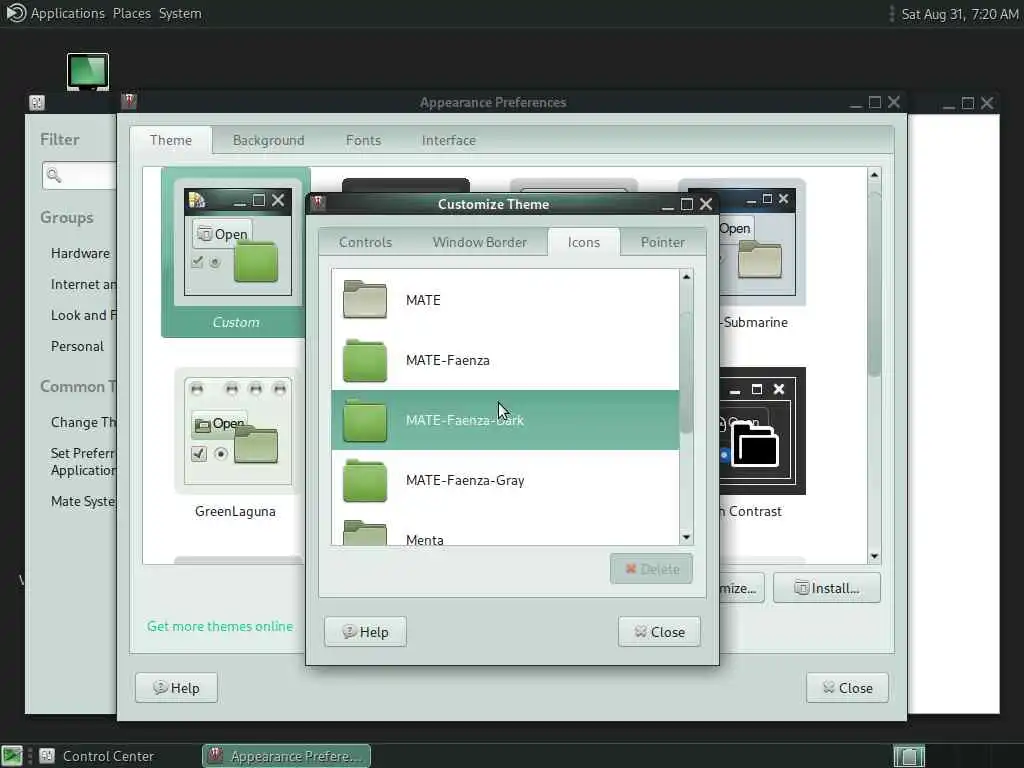Select the MATE-Faenza-Gray row text

(465, 480)
